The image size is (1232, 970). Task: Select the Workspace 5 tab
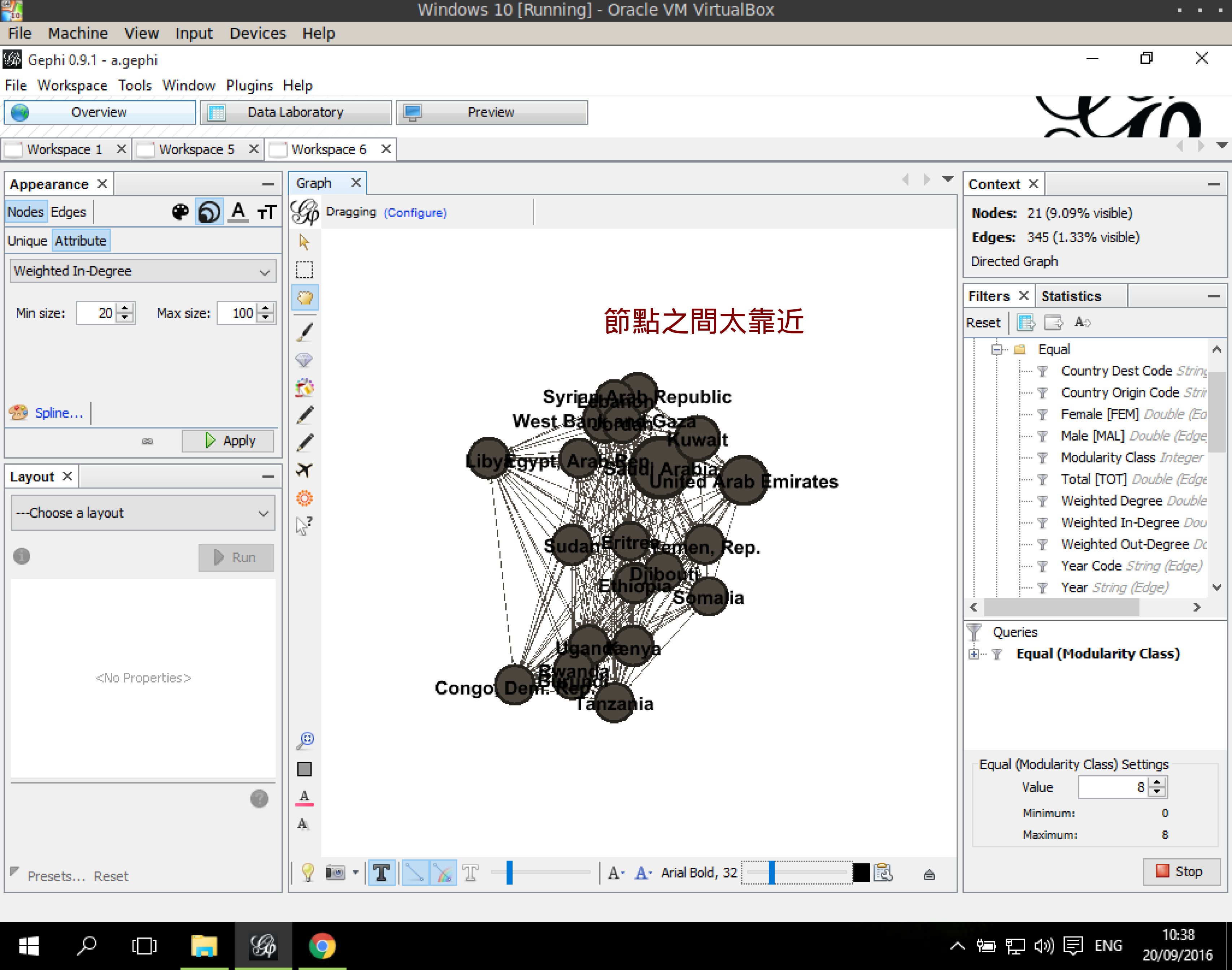pyautogui.click(x=197, y=149)
